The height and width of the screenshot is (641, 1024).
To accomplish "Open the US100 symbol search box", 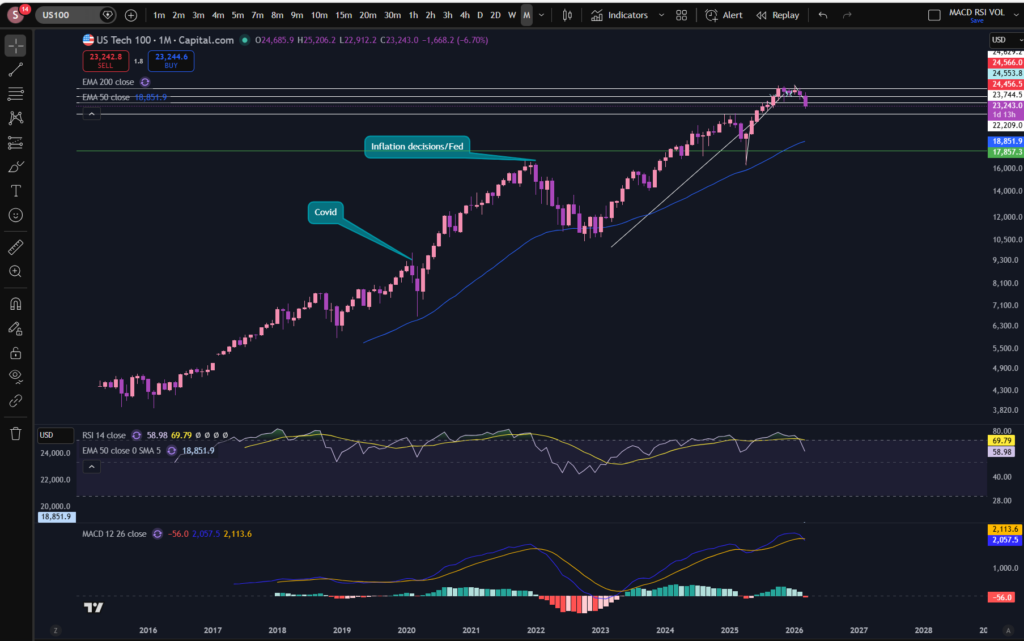I will point(68,15).
